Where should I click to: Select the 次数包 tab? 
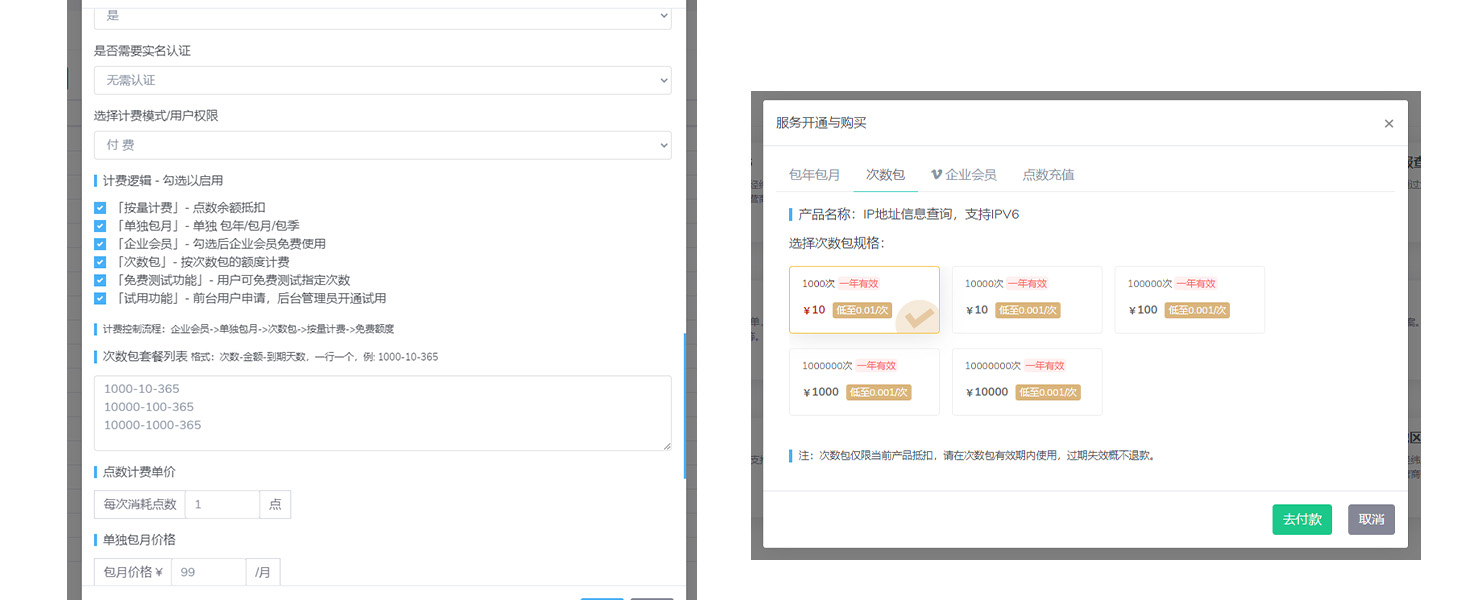coord(885,174)
